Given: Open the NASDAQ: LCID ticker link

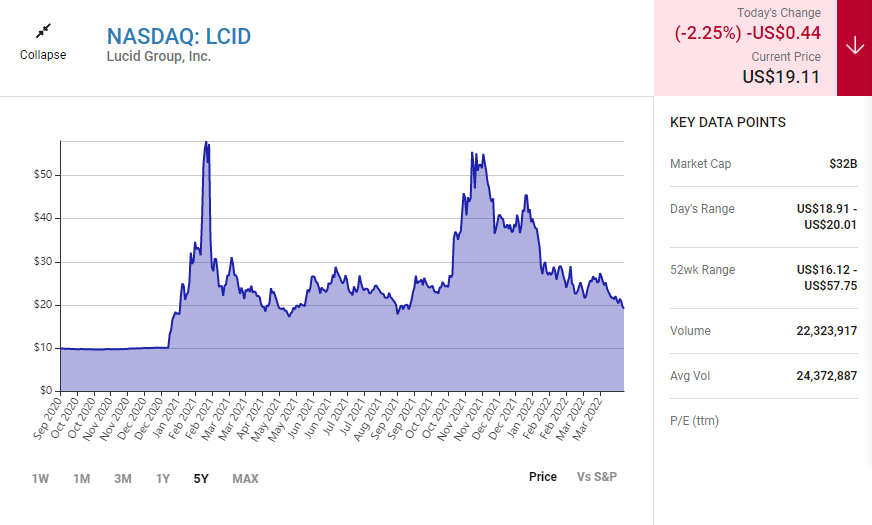Looking at the screenshot, I should pyautogui.click(x=179, y=36).
